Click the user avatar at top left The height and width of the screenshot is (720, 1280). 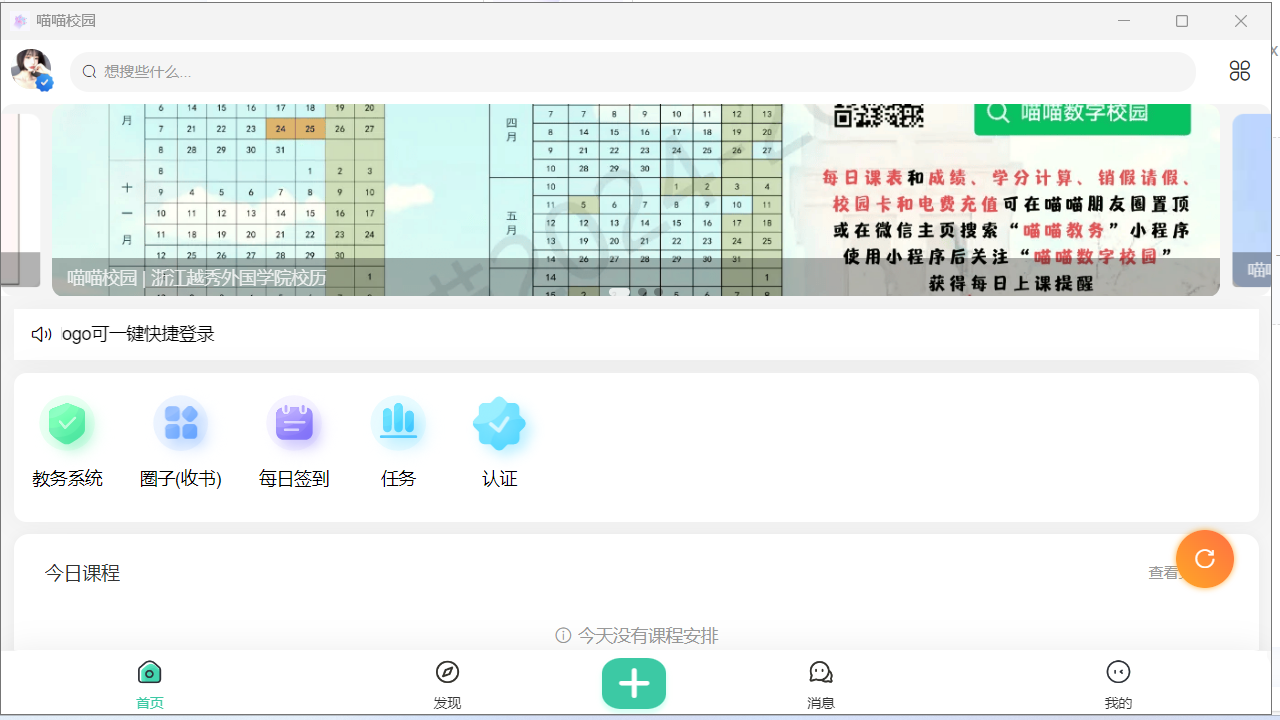pos(31,70)
